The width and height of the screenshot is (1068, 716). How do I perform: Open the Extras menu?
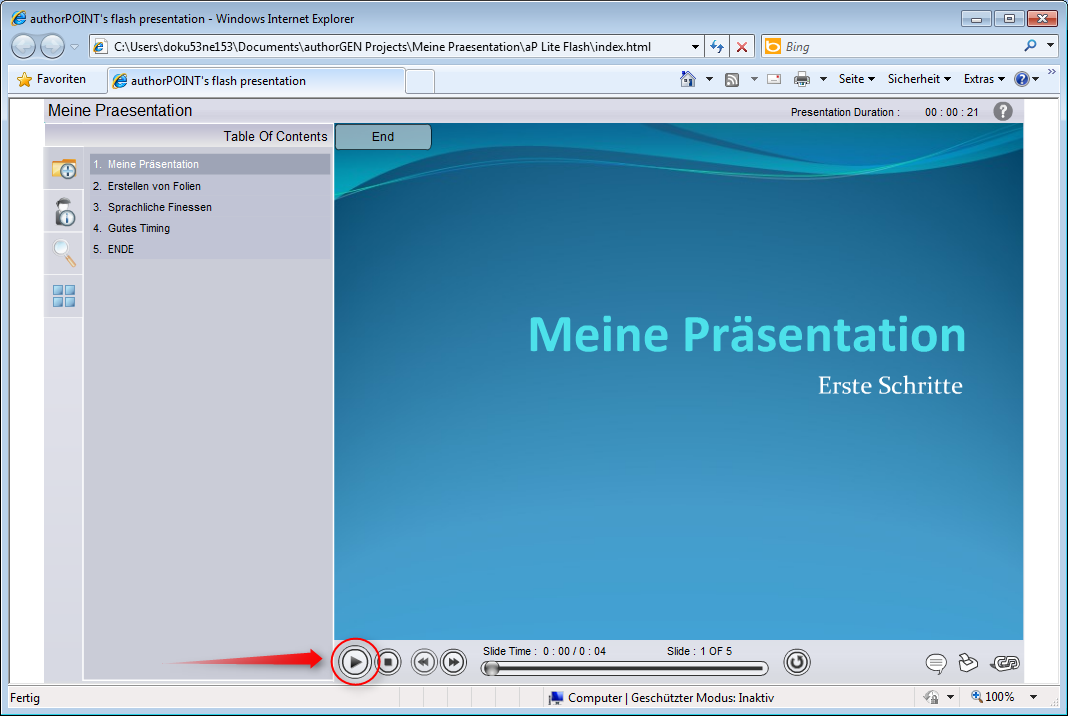click(x=982, y=78)
